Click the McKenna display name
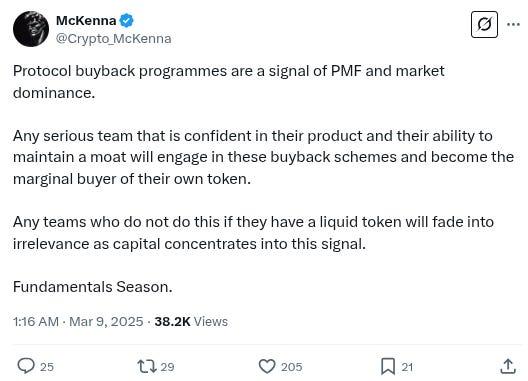The width and height of the screenshot is (528, 381). [86, 21]
